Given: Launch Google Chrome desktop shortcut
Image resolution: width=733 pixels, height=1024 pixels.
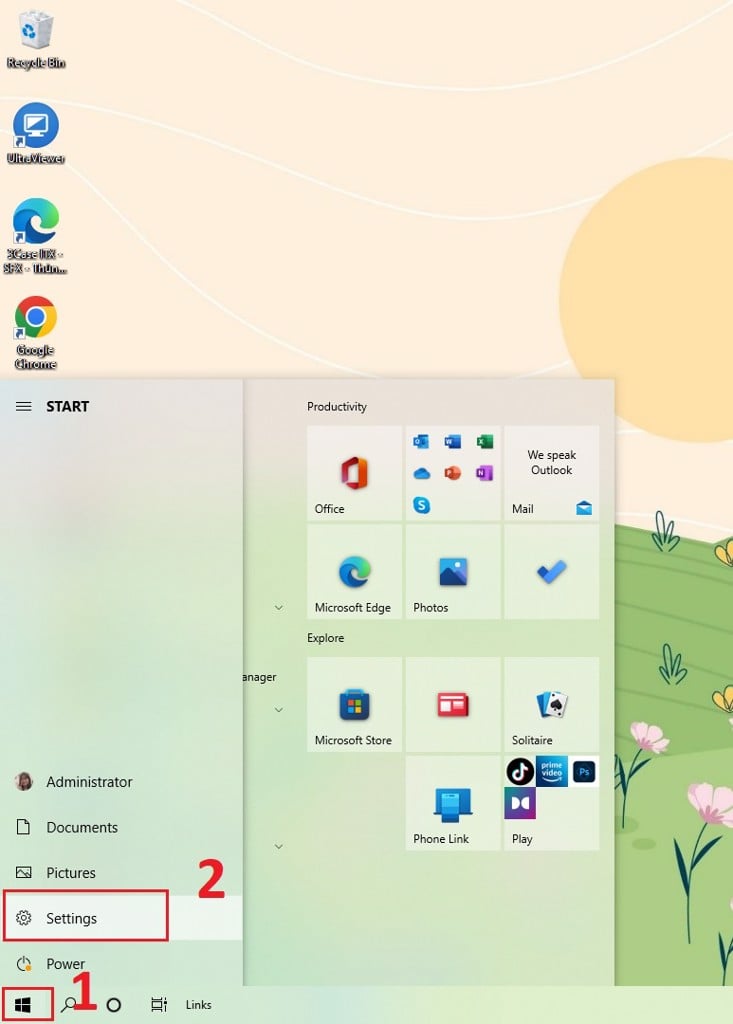Looking at the screenshot, I should tap(35, 332).
